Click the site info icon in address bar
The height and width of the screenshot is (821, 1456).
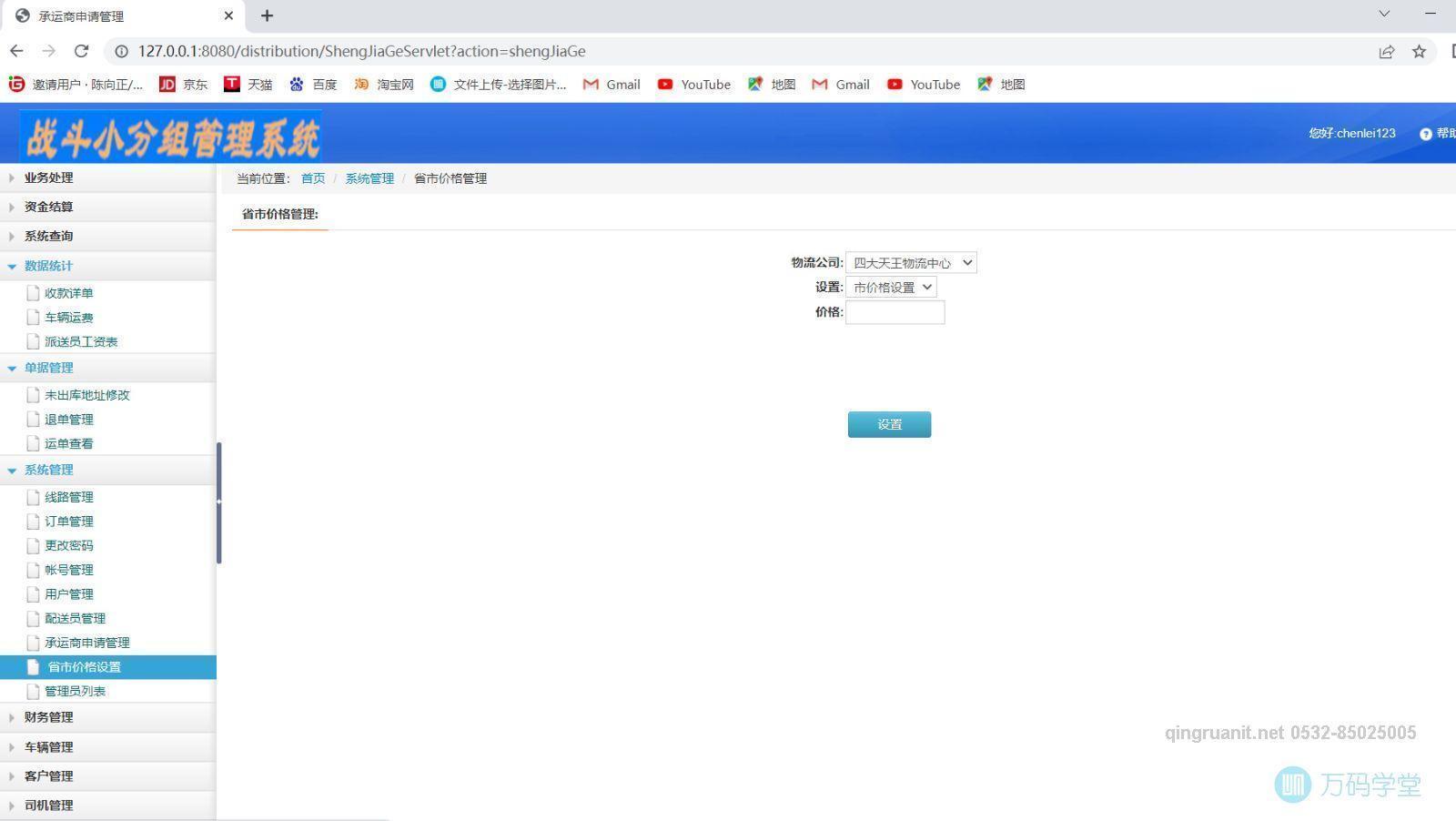[x=121, y=52]
